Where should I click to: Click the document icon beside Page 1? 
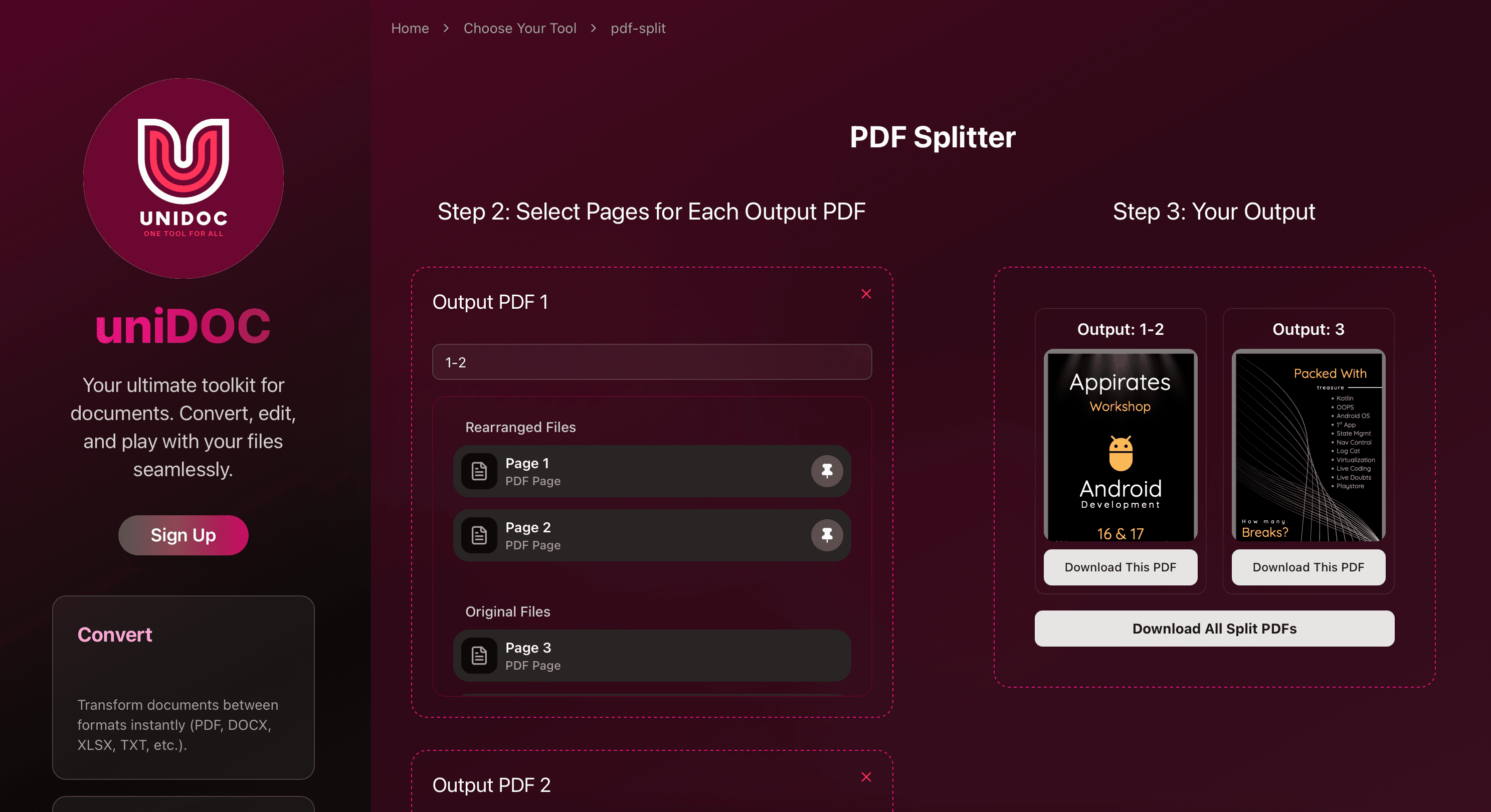479,471
